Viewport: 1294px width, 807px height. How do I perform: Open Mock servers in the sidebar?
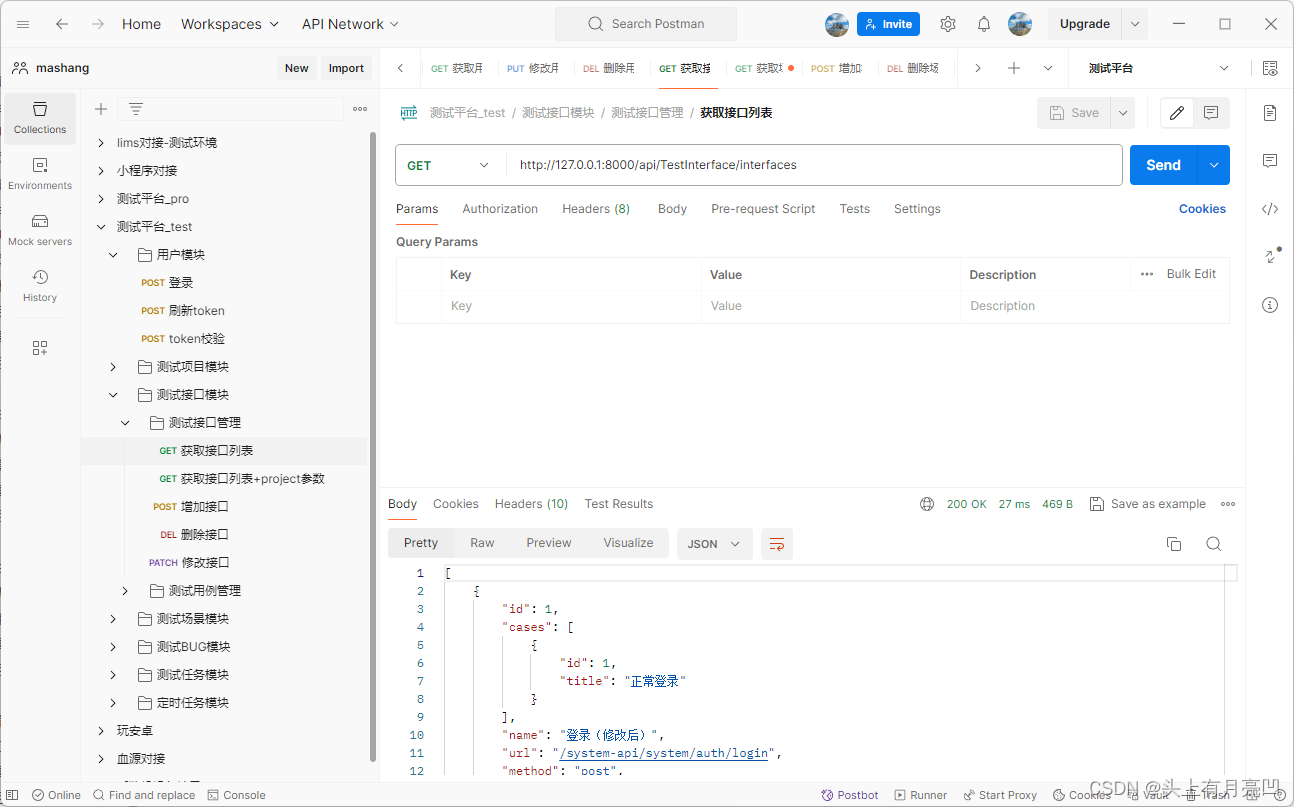(x=40, y=230)
